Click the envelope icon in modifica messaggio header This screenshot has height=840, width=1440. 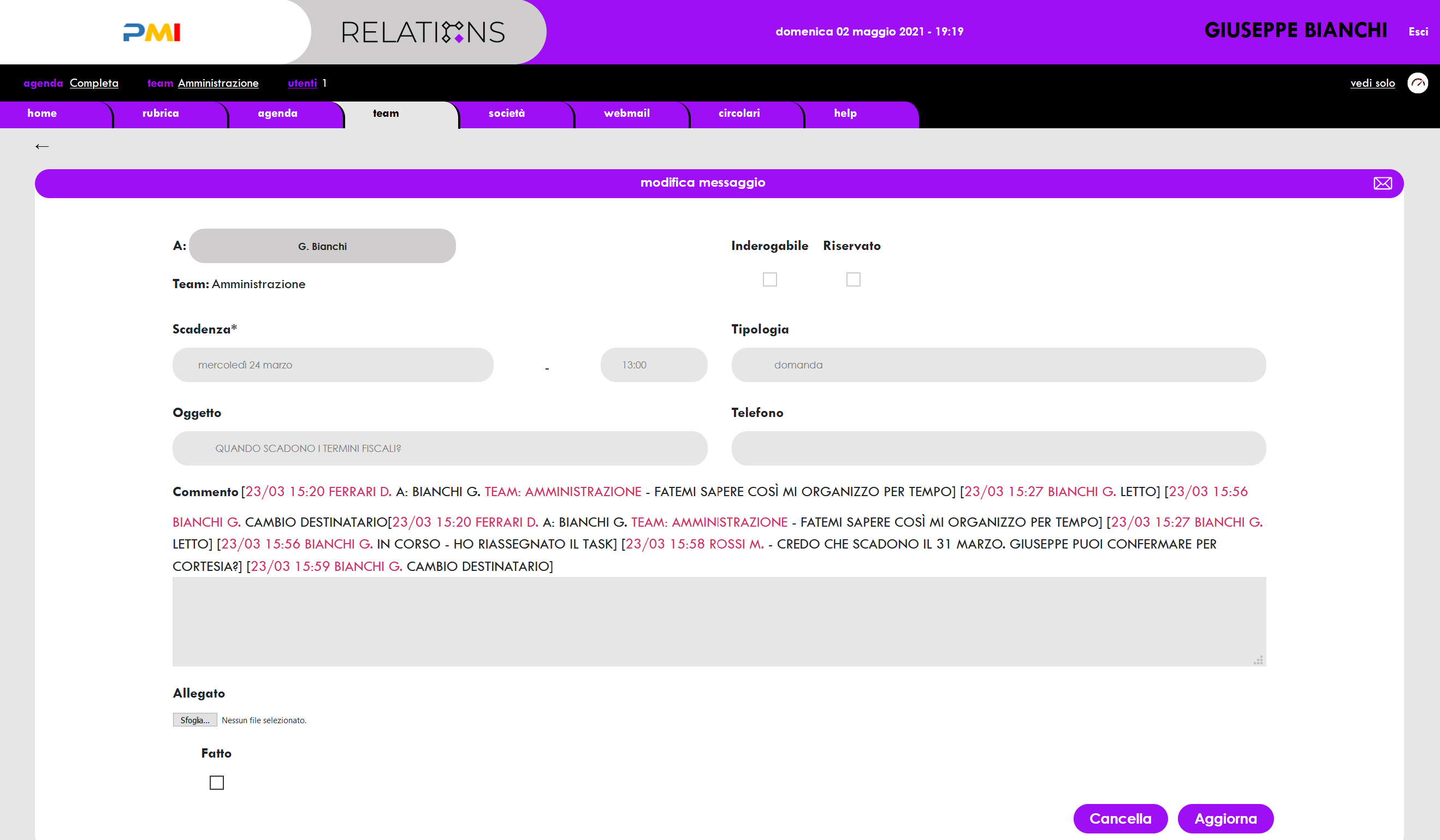(x=1382, y=183)
